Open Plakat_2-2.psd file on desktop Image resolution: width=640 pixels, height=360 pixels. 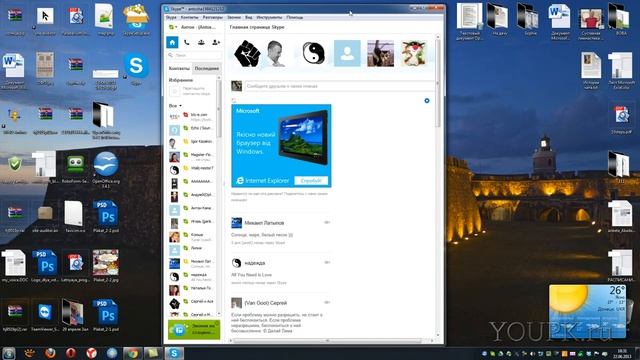[106, 216]
